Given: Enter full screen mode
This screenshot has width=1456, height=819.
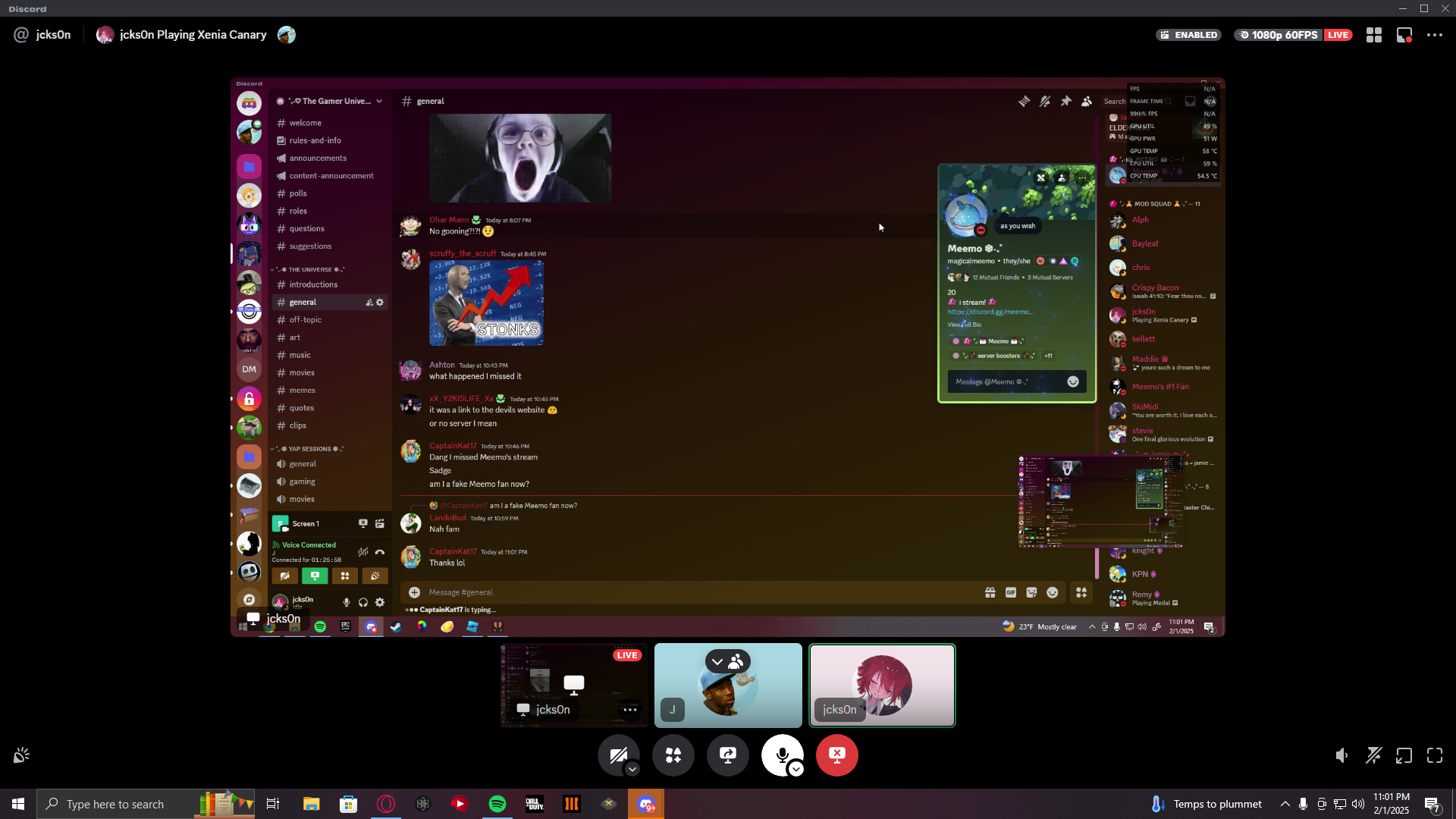Looking at the screenshot, I should pos(1435,755).
